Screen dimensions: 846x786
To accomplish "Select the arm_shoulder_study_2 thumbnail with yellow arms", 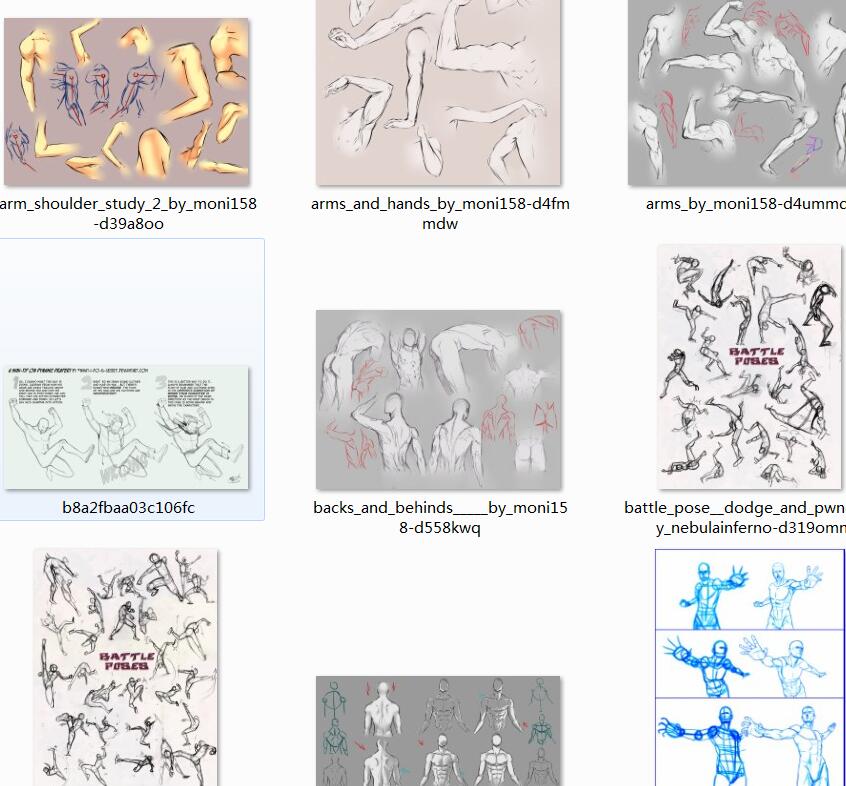I will pyautogui.click(x=126, y=101).
